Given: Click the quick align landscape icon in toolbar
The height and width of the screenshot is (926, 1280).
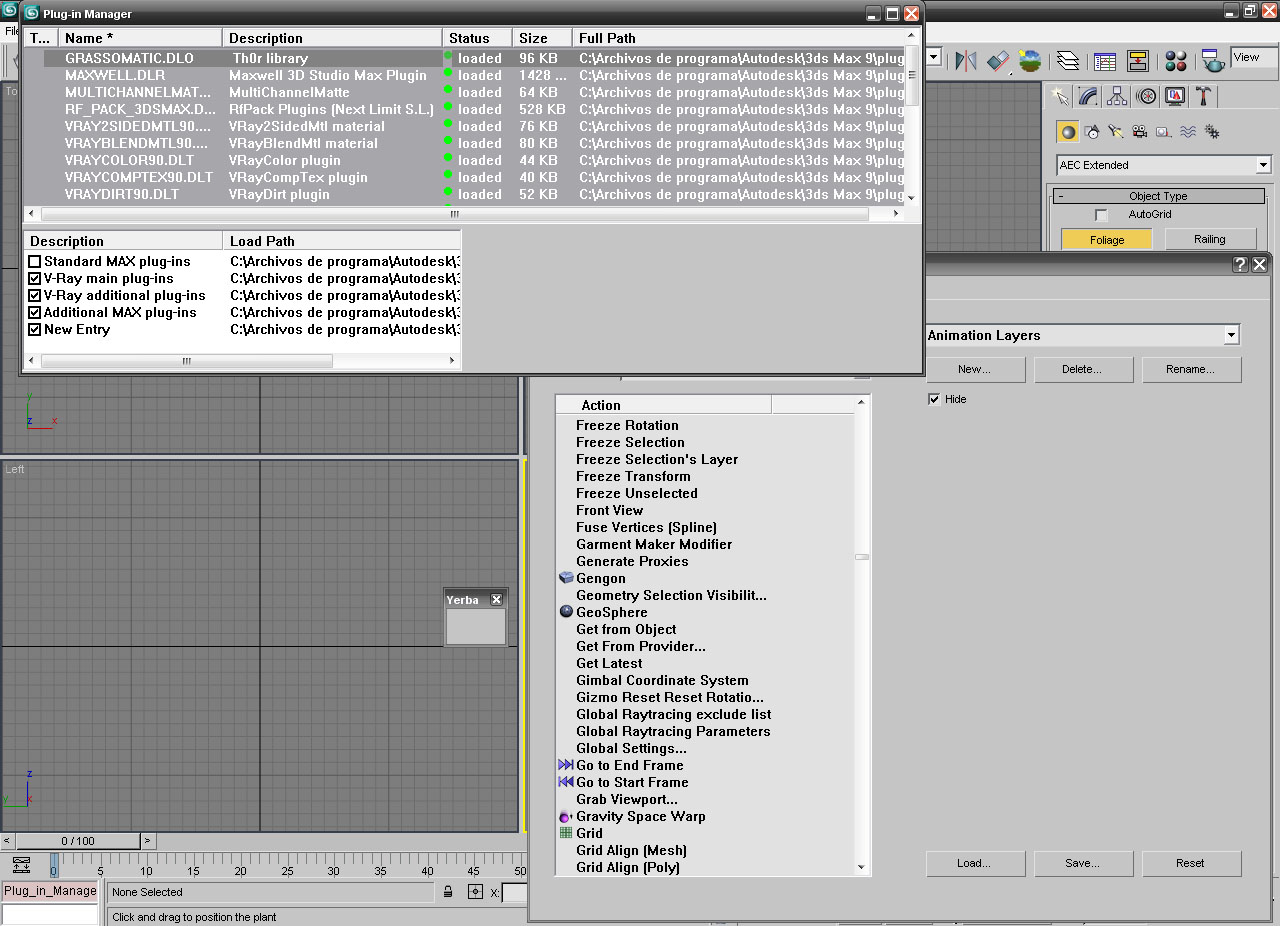Looking at the screenshot, I should (x=1030, y=61).
